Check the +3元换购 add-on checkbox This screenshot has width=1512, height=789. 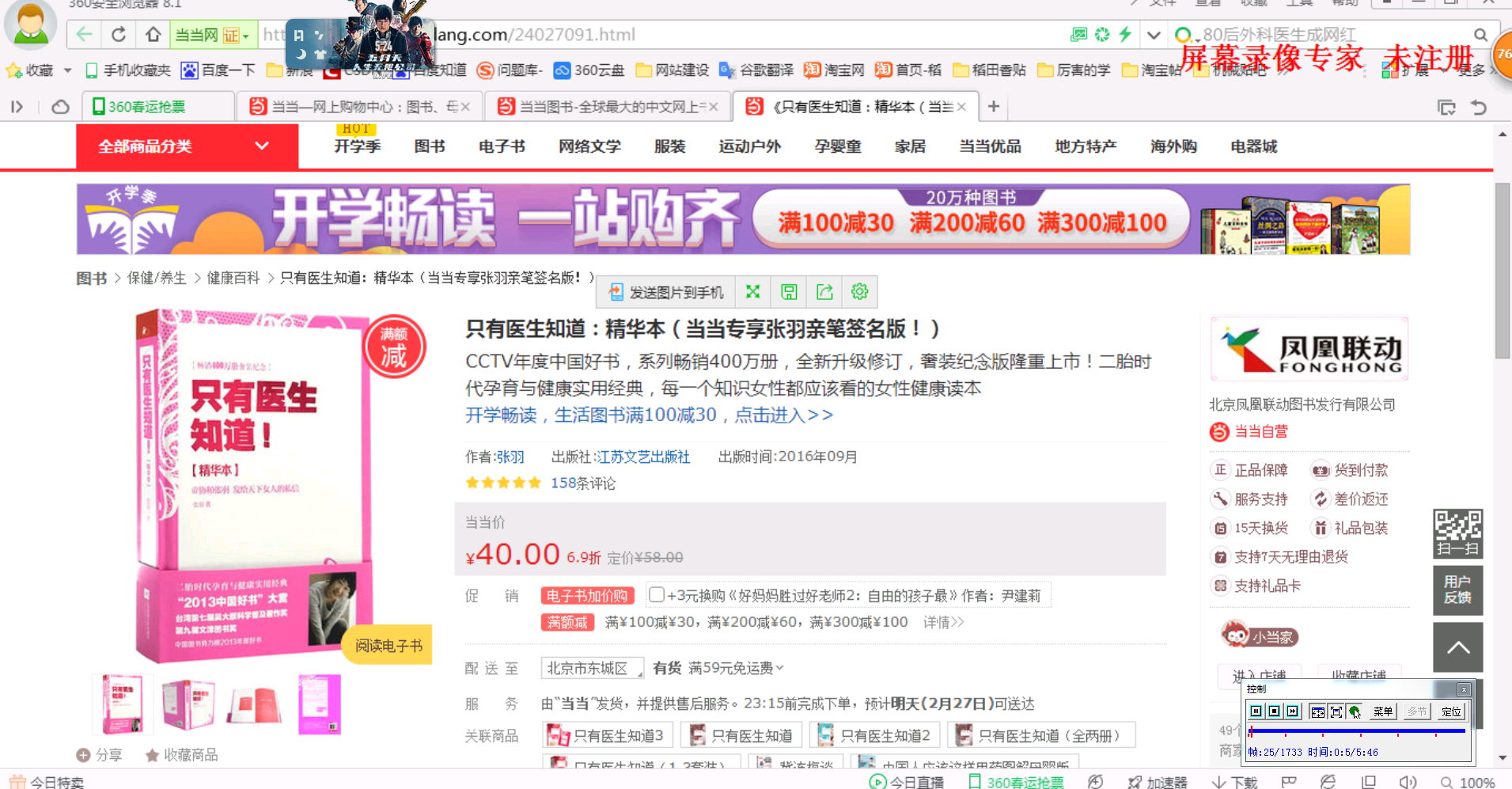(x=656, y=594)
